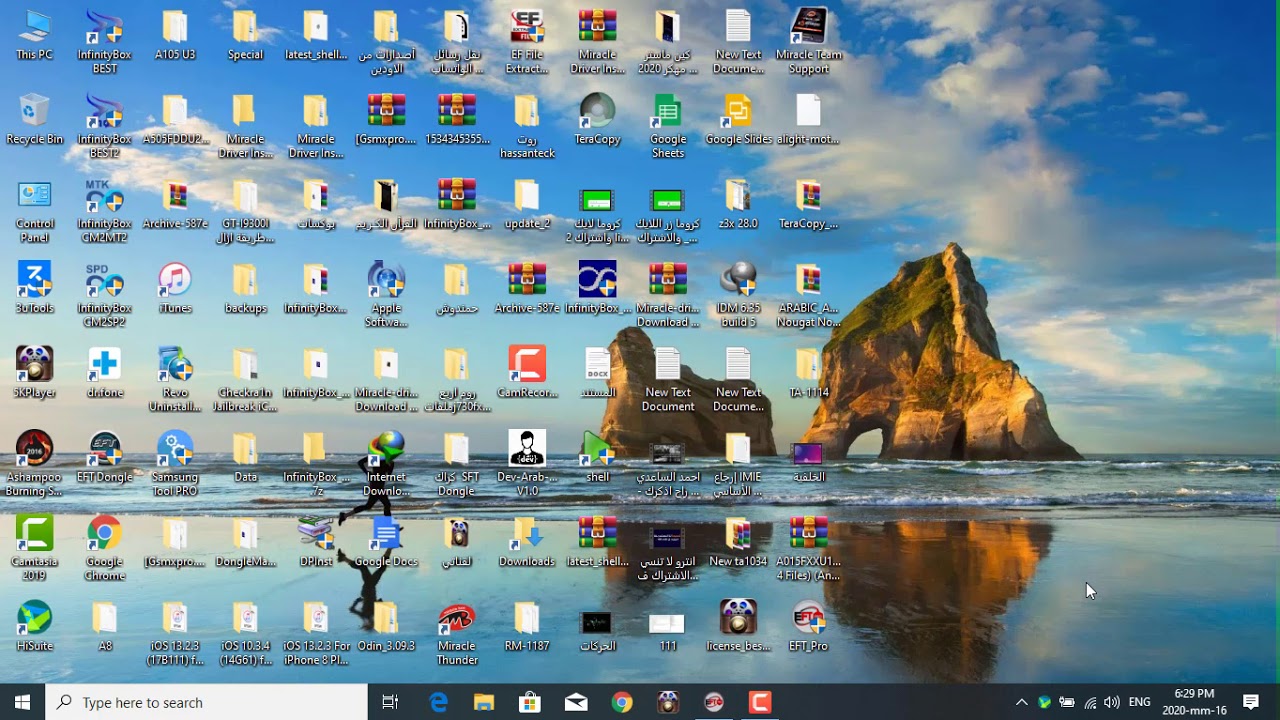Open the Action Center notifications

coord(1251,702)
